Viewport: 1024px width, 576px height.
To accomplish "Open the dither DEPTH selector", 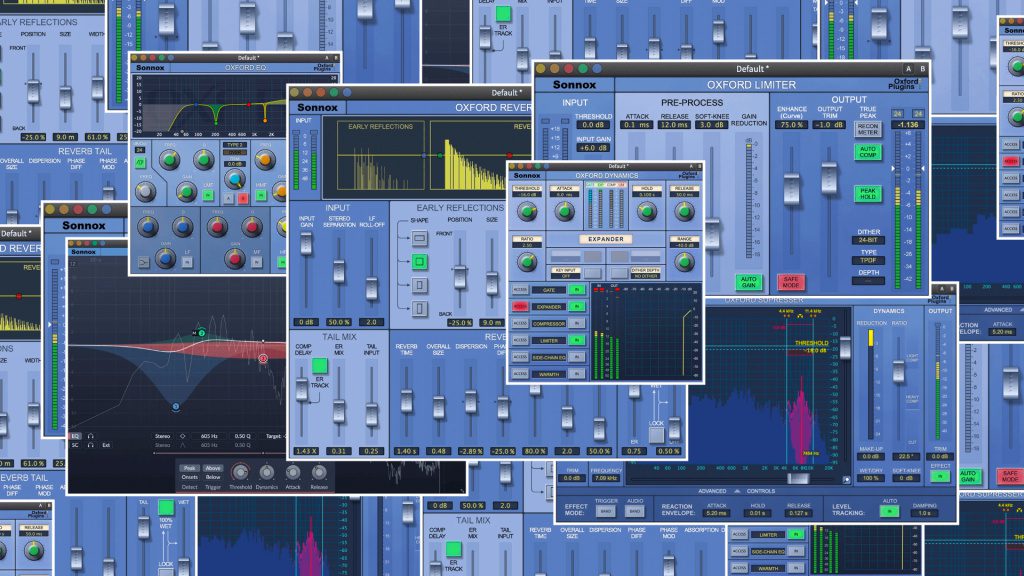I will click(x=868, y=281).
